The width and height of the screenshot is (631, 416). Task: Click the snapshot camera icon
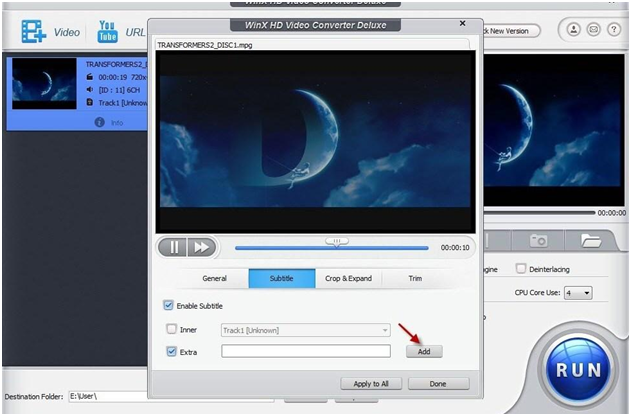pyautogui.click(x=538, y=240)
